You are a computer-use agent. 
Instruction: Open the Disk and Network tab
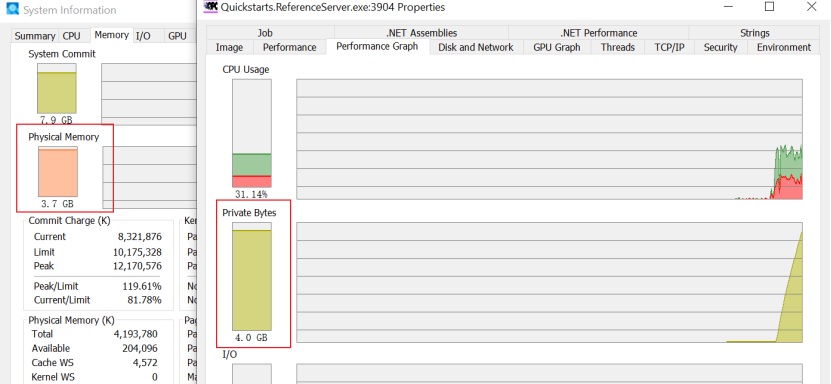475,47
